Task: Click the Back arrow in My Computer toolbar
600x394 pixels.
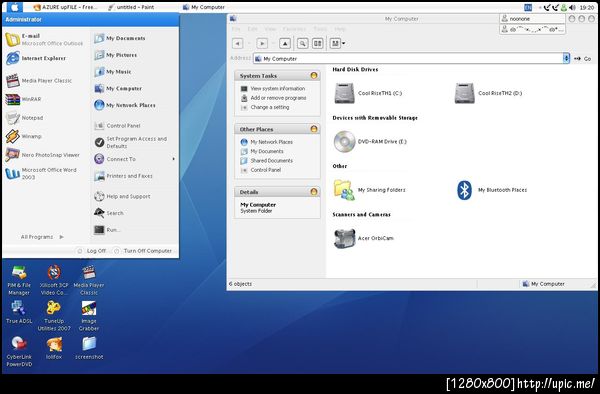Action: [238, 44]
